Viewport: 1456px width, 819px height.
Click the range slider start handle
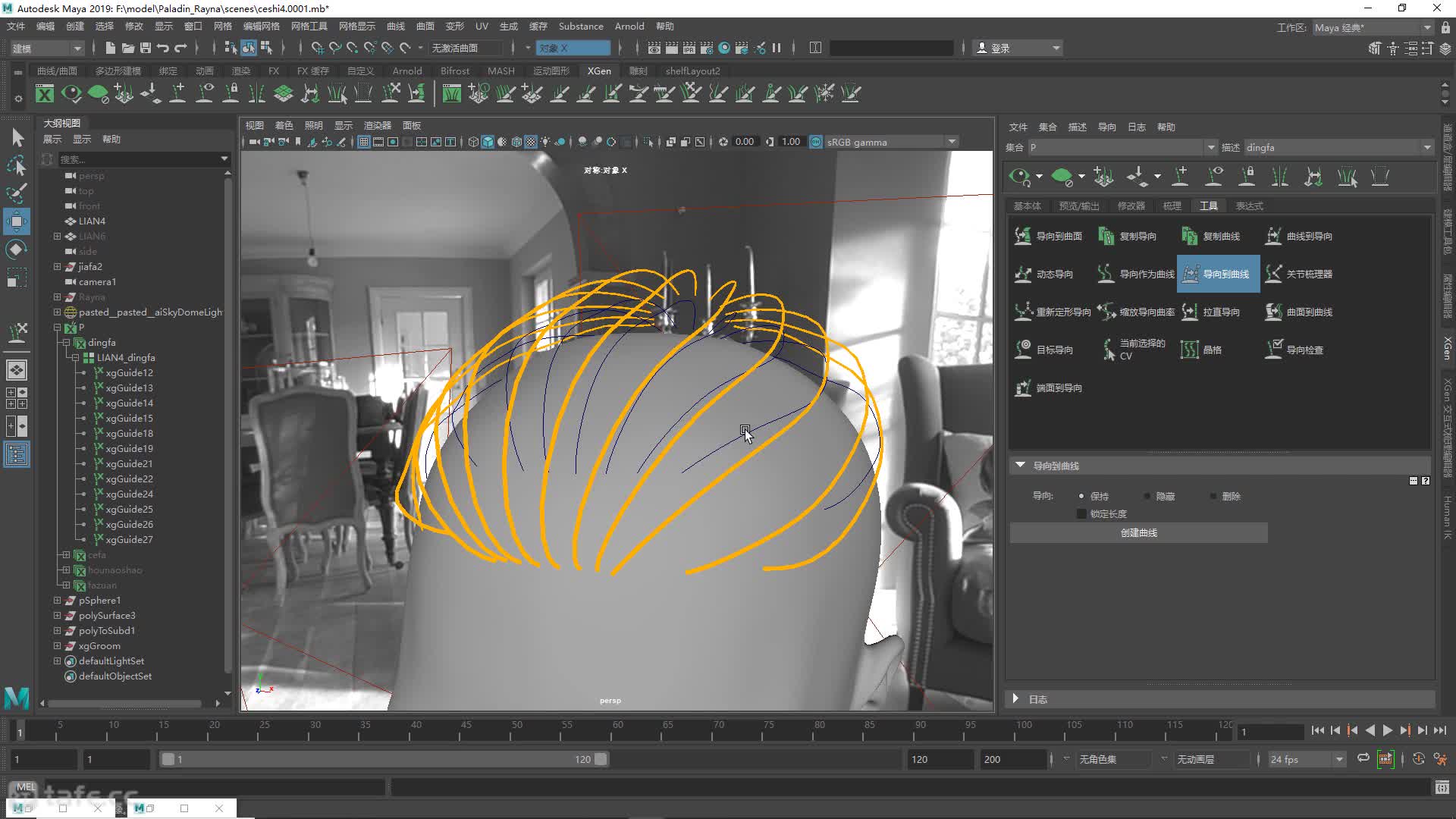168,759
